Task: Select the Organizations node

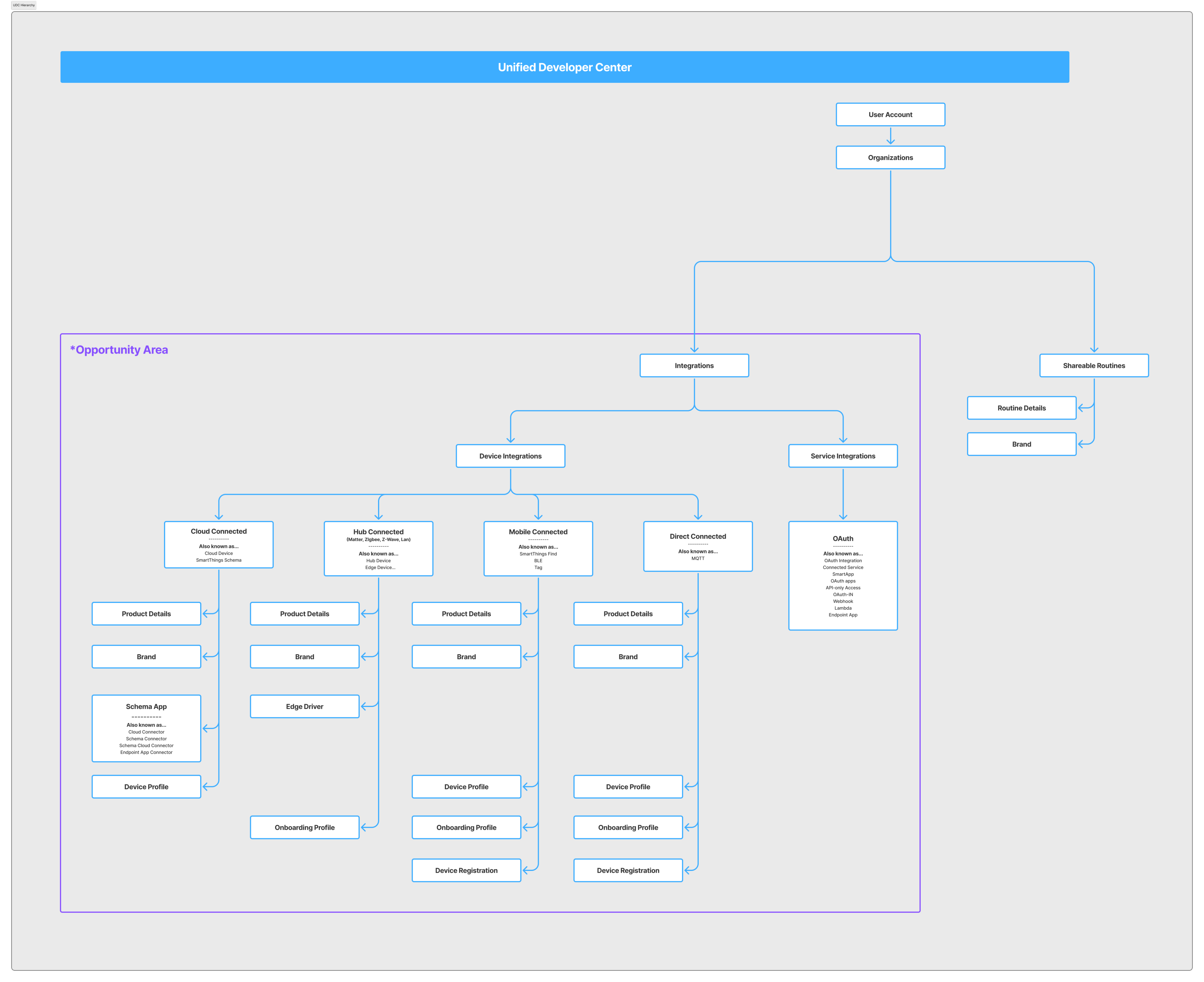Action: (890, 157)
